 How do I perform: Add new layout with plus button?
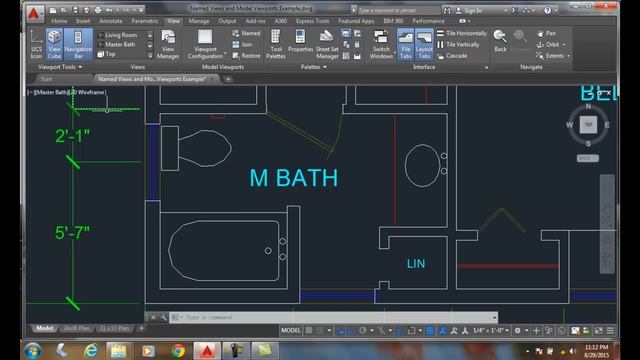pos(141,328)
